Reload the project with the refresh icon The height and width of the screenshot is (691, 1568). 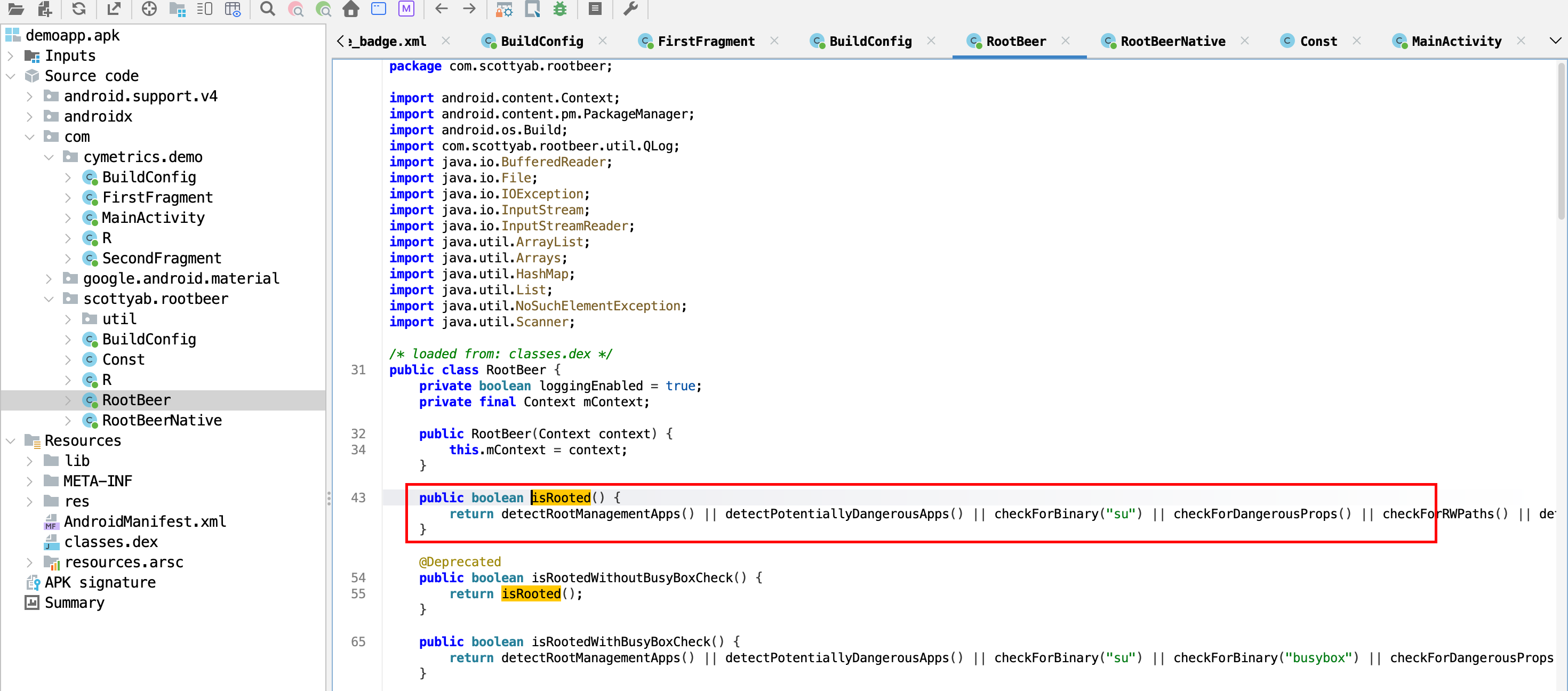78,9
